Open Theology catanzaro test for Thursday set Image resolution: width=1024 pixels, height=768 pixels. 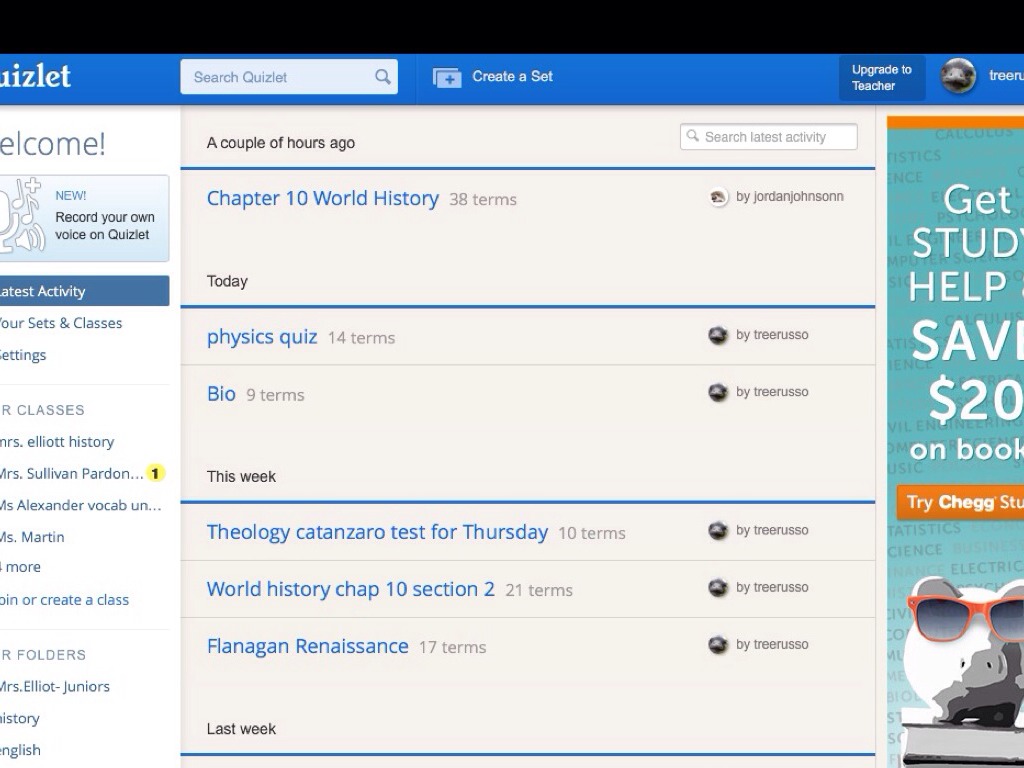[377, 532]
